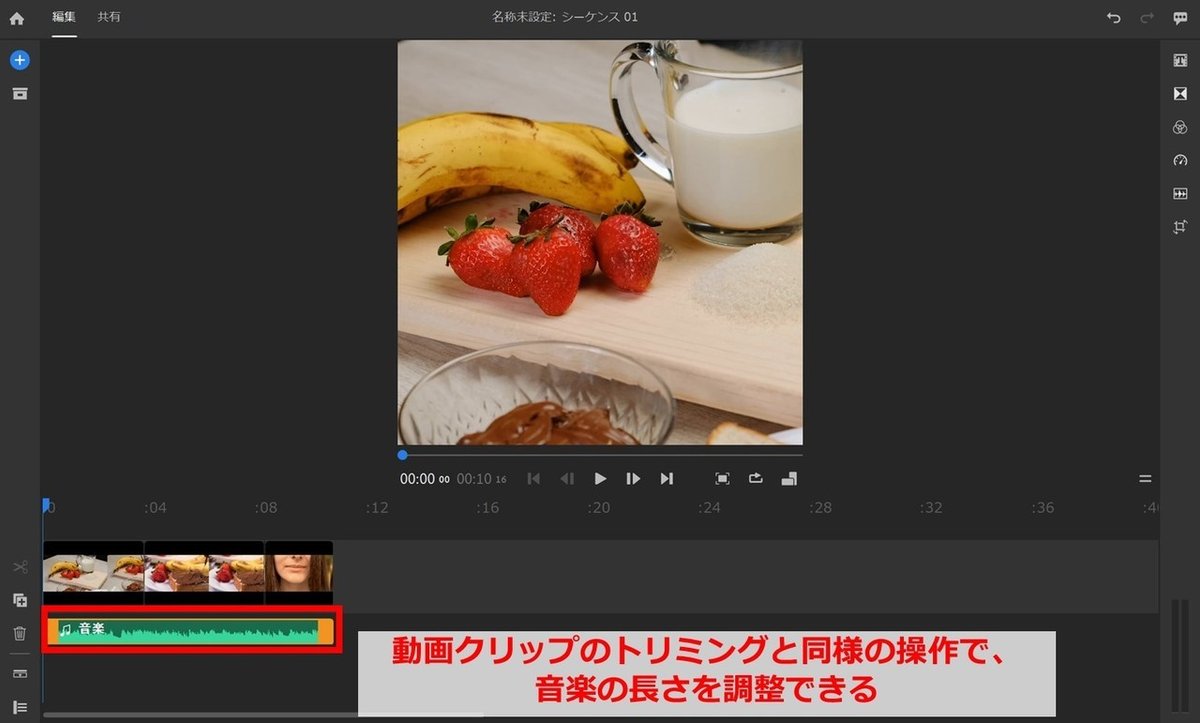The width and height of the screenshot is (1200, 723).
Task: Switch to the 共有 tab
Action: pos(110,16)
